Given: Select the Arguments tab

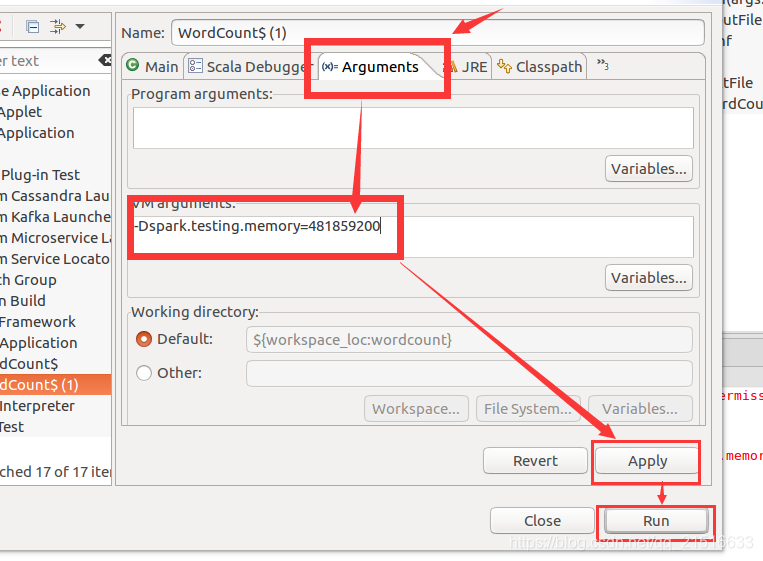Looking at the screenshot, I should tap(371, 67).
